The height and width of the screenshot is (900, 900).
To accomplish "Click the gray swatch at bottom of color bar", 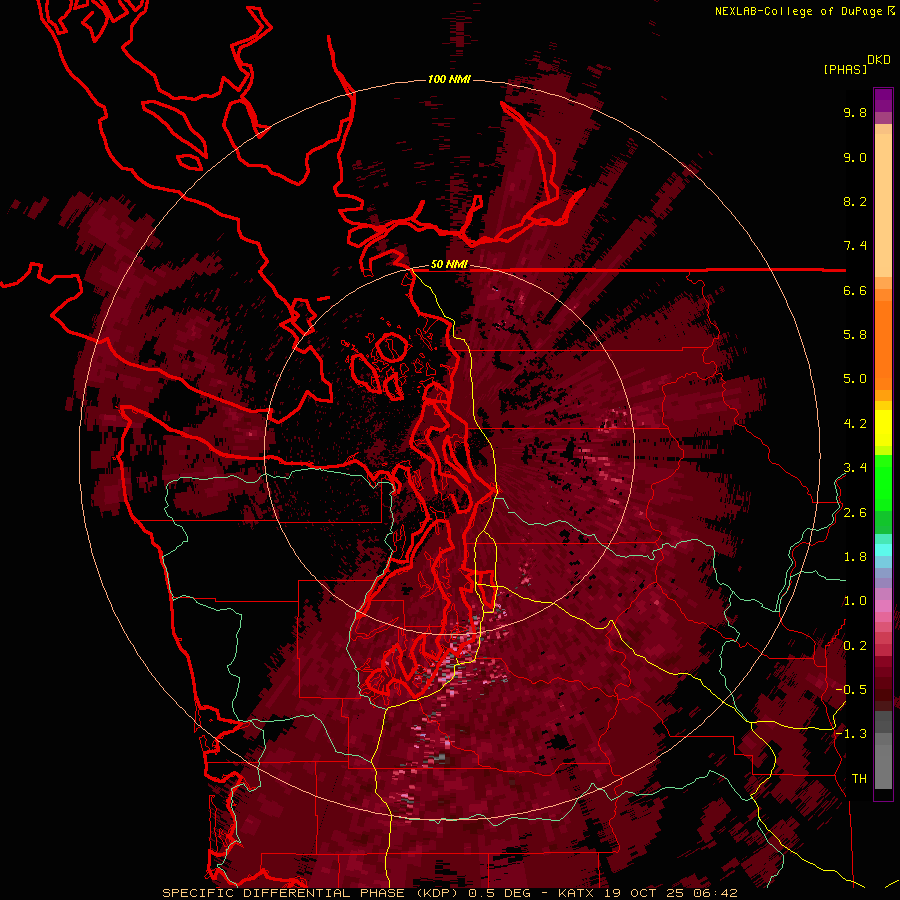I will [883, 766].
